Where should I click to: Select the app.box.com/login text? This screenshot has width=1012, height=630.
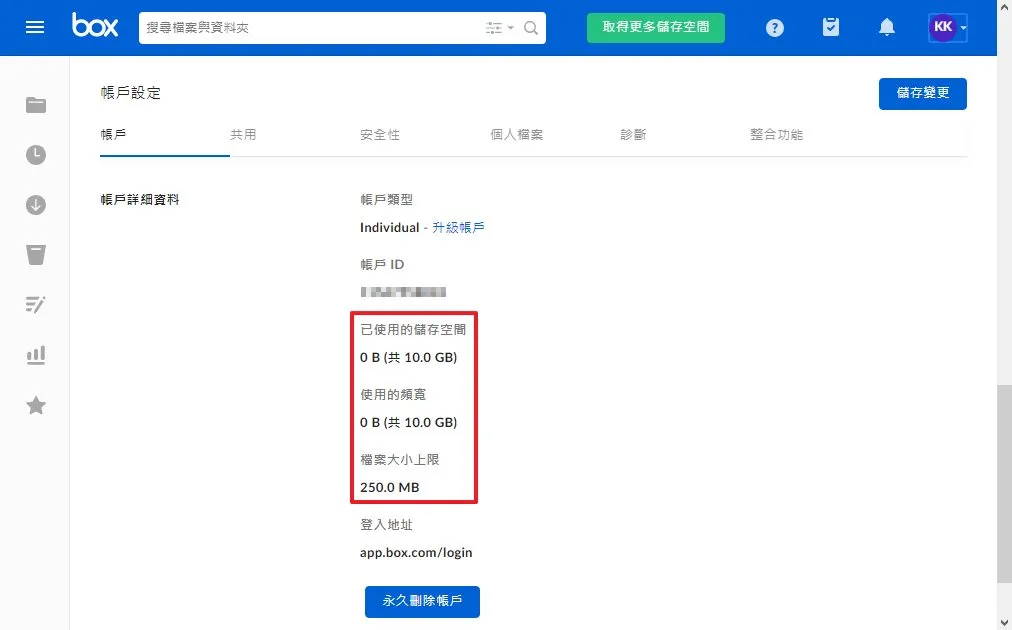pos(416,553)
